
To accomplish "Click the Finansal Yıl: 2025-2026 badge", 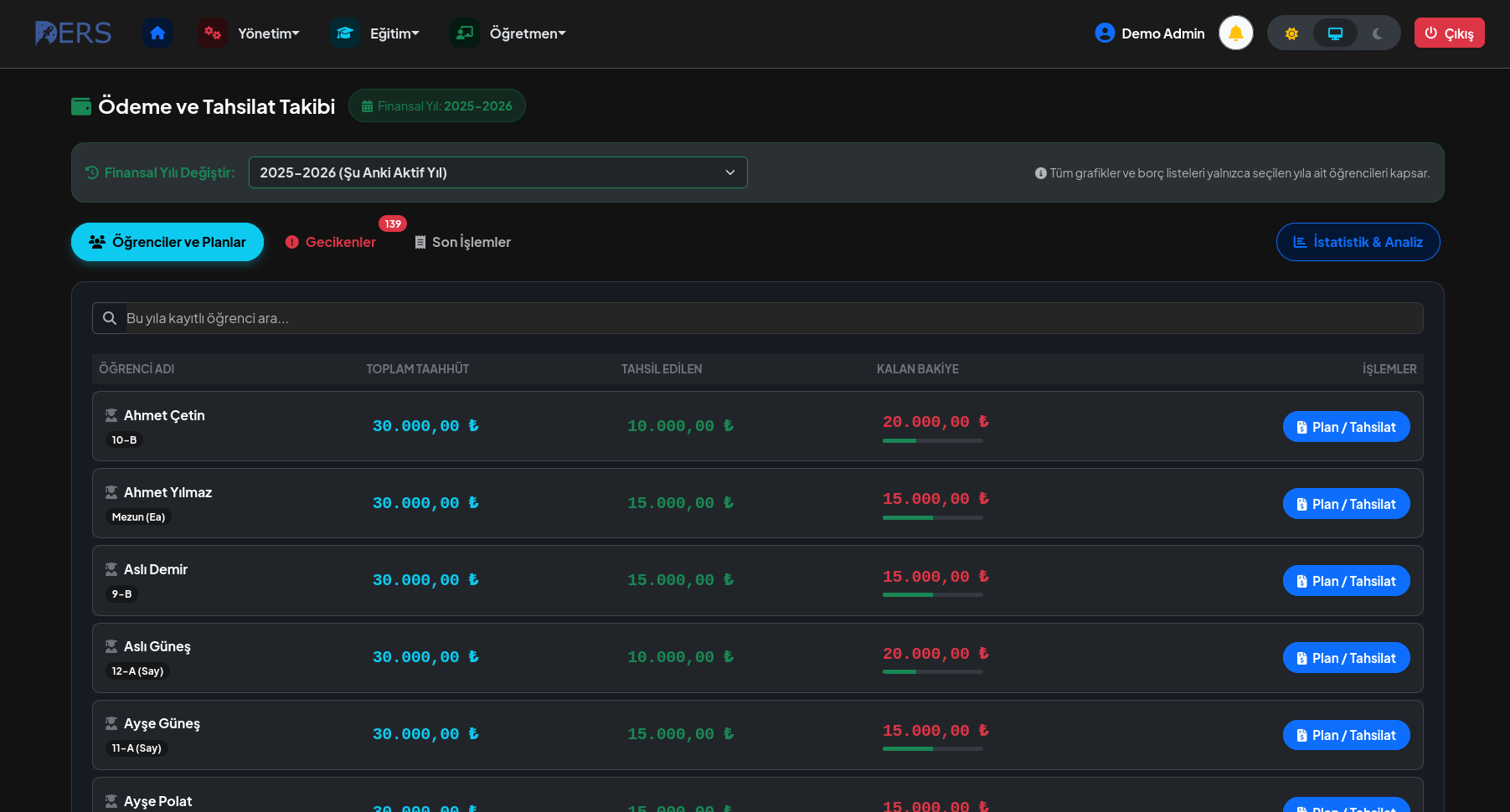I will 437,105.
